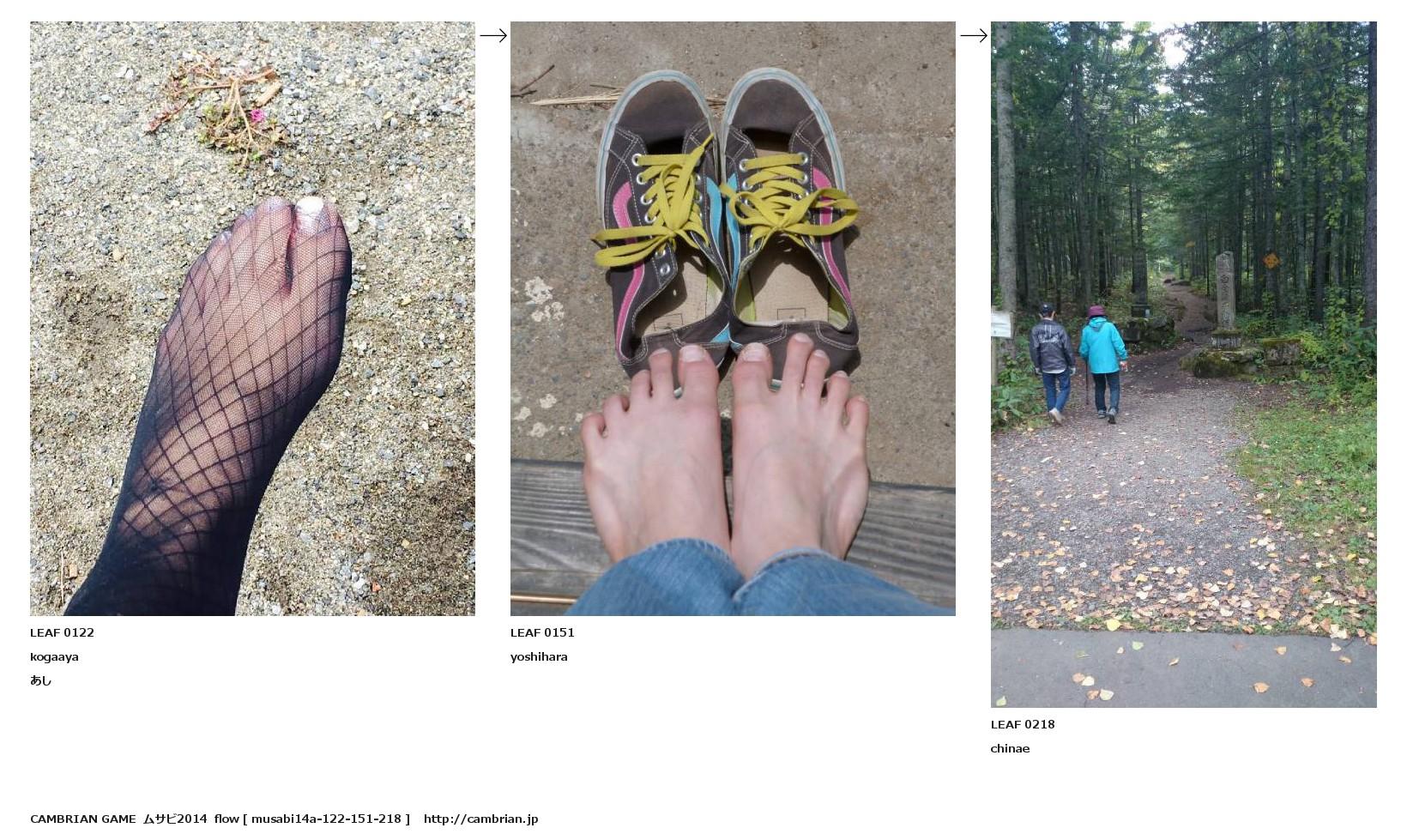Open the http://cambrian.jp link
This screenshot has height=840, width=1407.
[480, 819]
